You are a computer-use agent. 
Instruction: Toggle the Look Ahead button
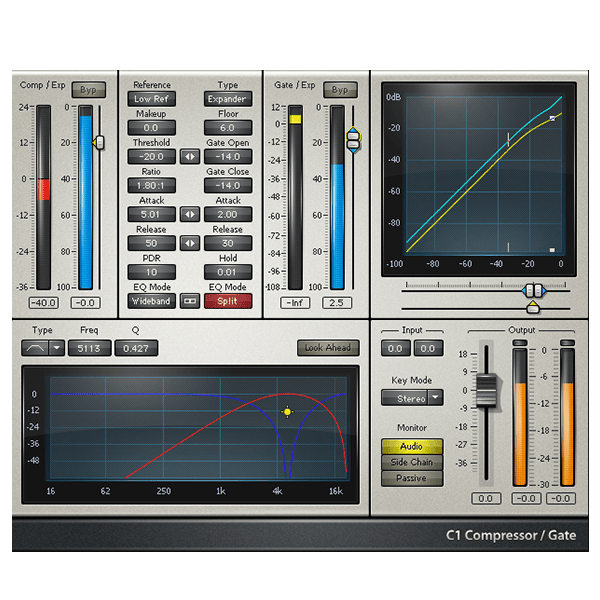tap(328, 348)
